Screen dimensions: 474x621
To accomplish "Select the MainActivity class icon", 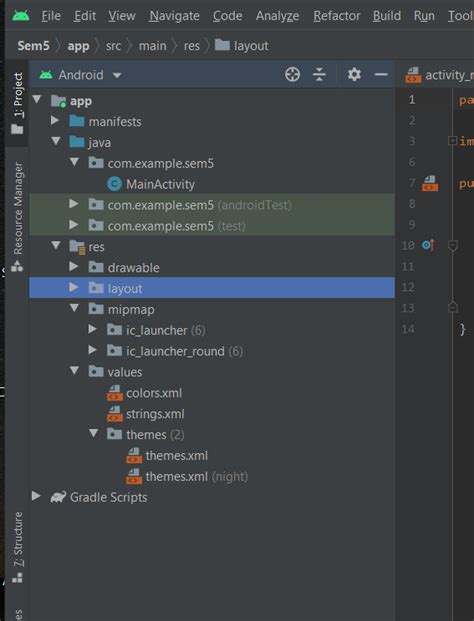I will pos(114,184).
